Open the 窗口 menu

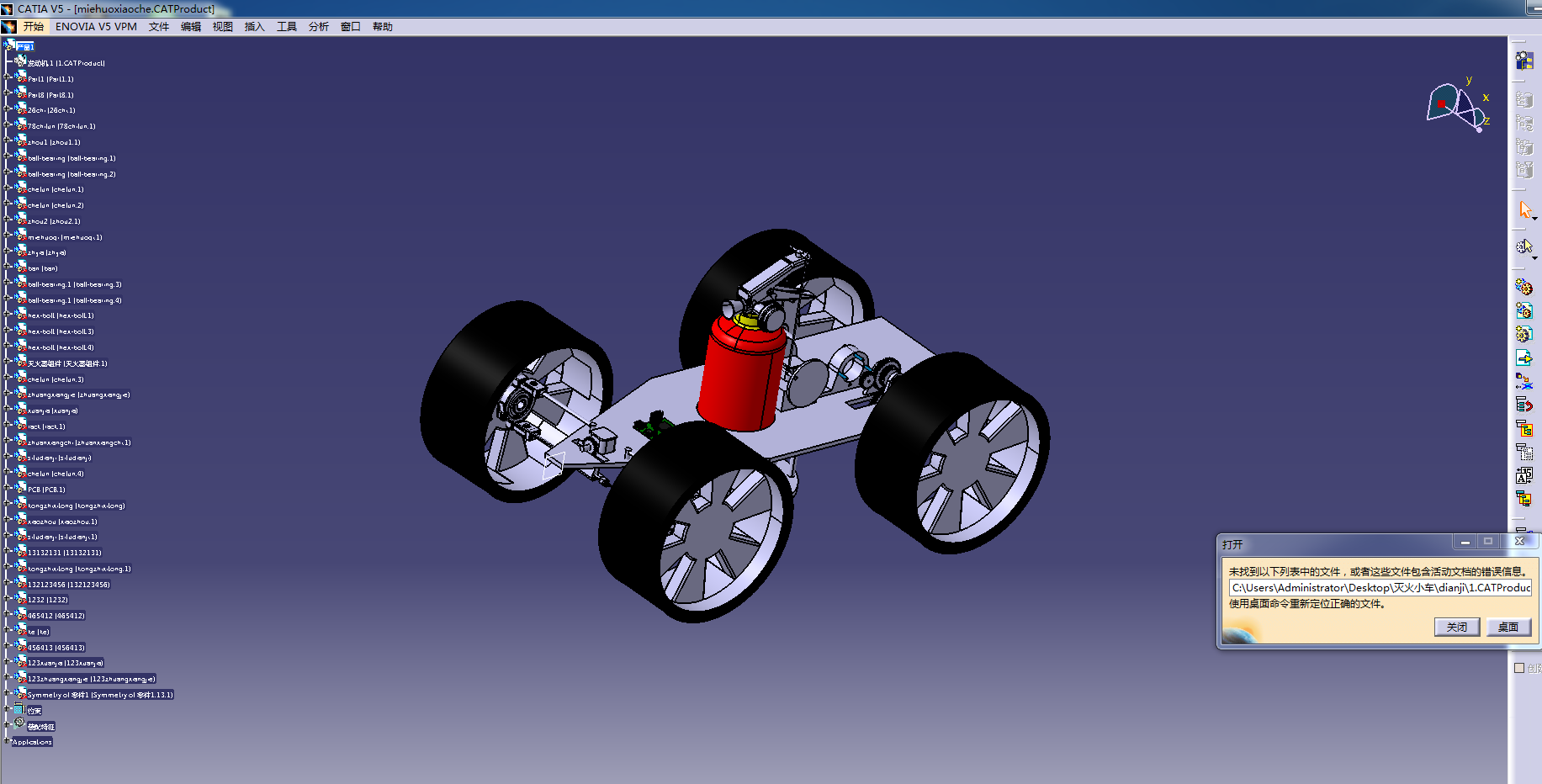tap(351, 27)
